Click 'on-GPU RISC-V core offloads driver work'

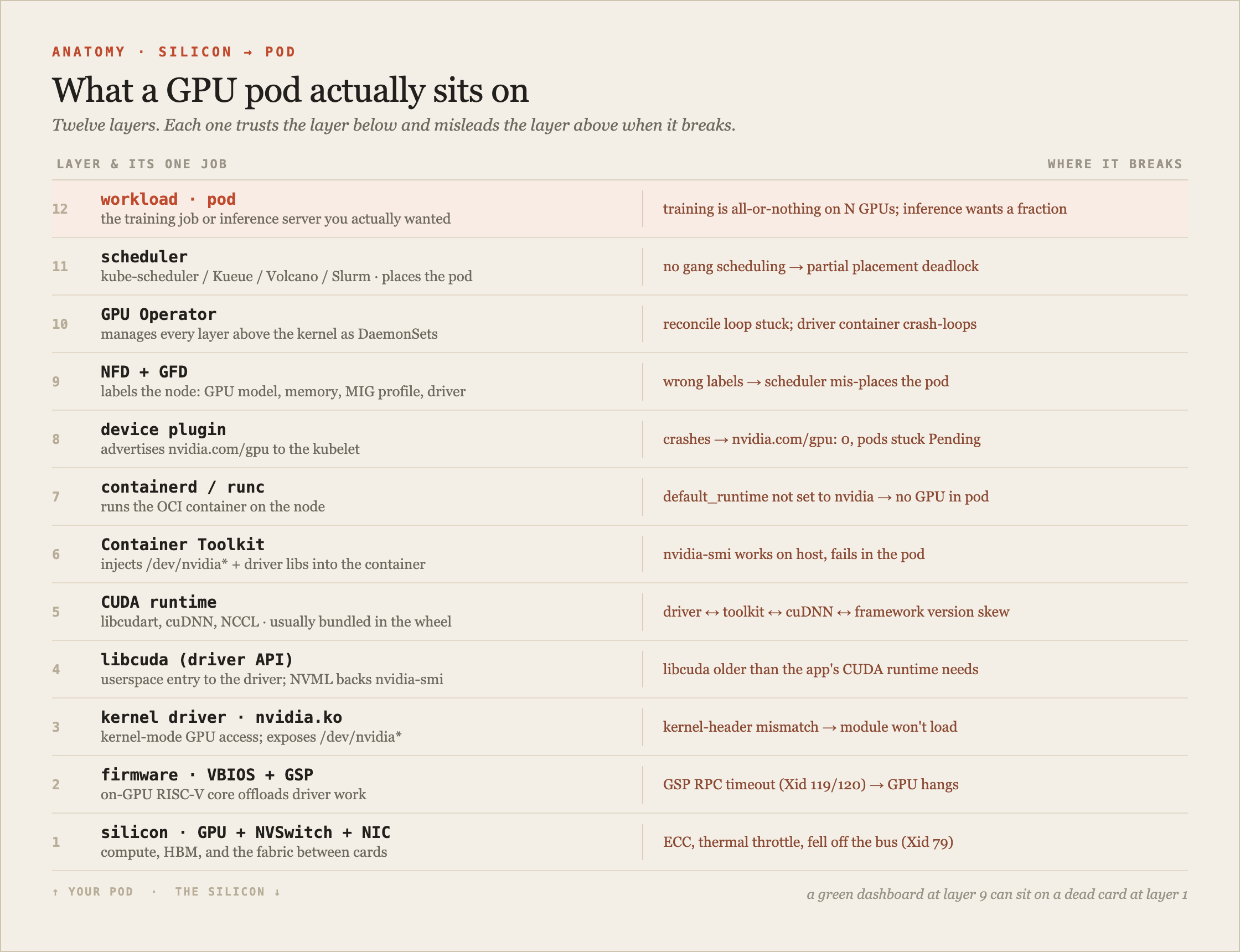(x=234, y=794)
